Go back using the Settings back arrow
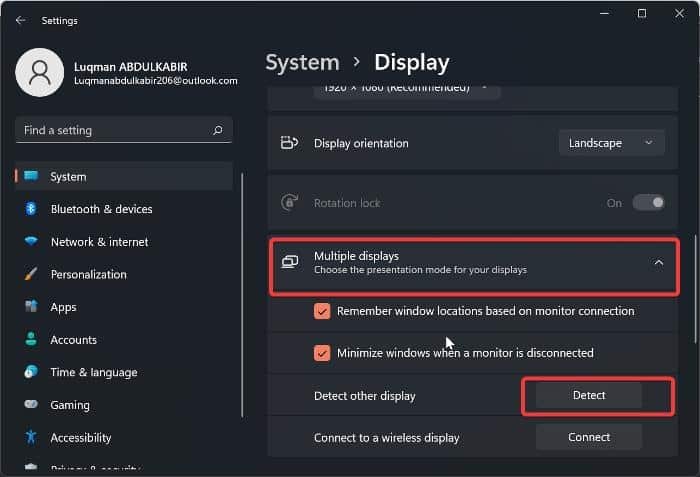This screenshot has width=700, height=477. 21,20
